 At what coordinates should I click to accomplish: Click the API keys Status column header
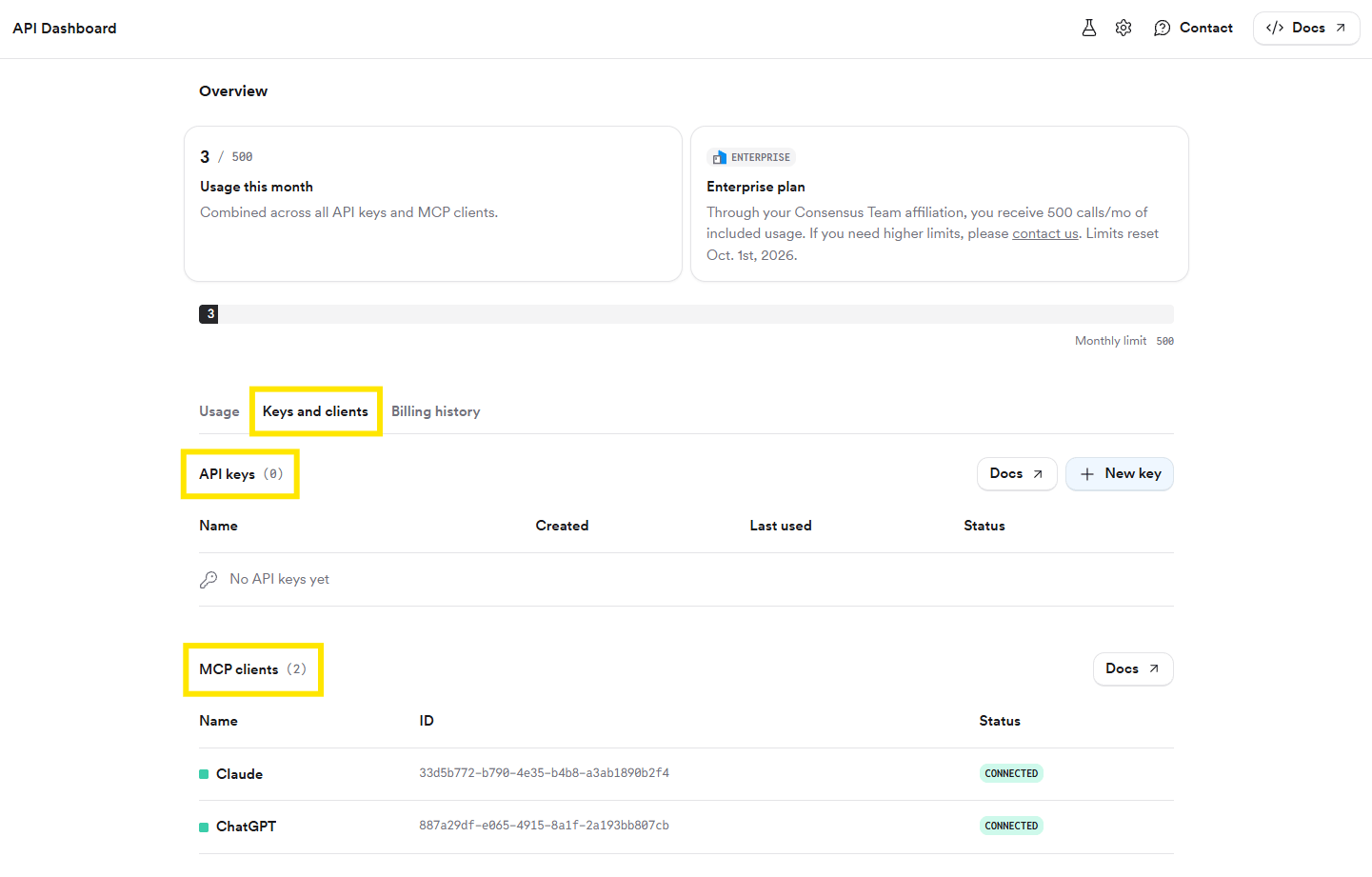984,526
